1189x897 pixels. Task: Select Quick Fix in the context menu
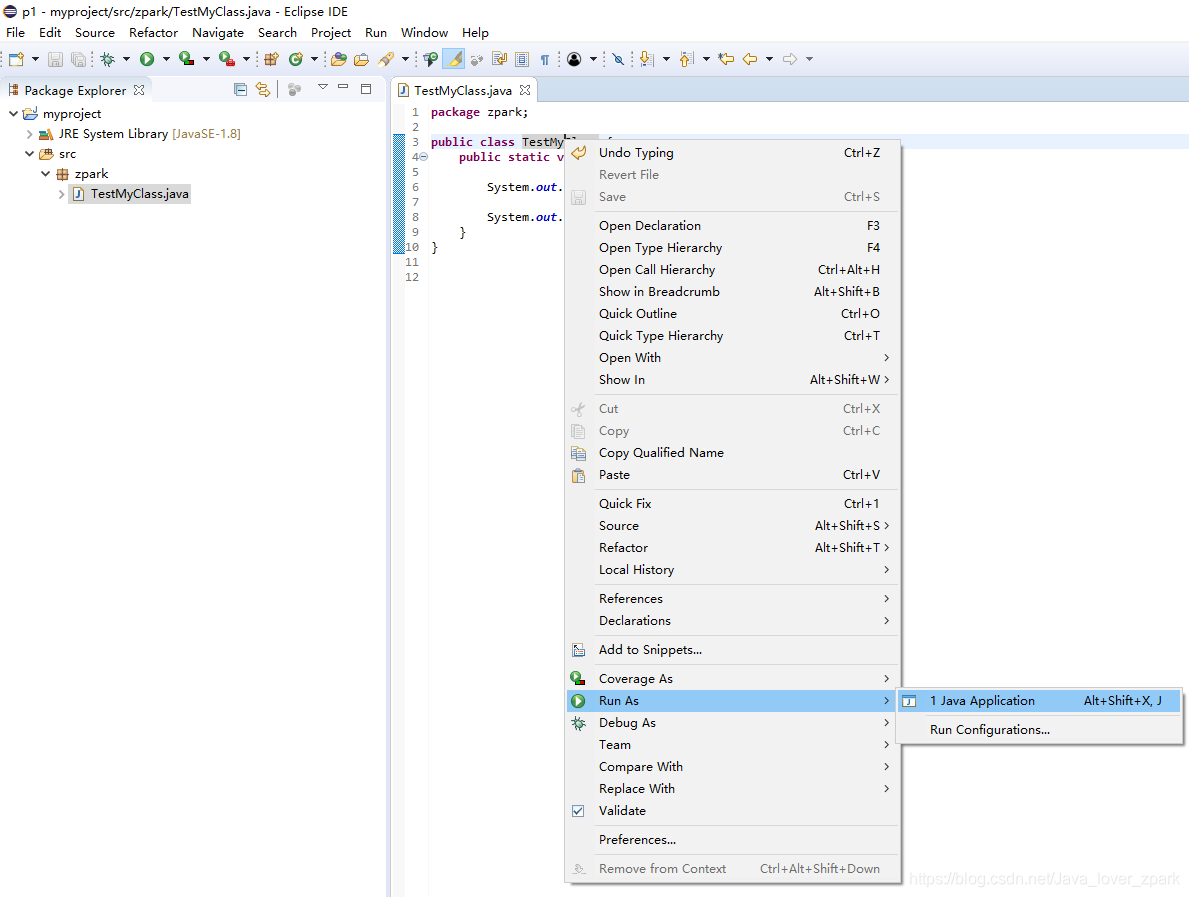(x=733, y=503)
